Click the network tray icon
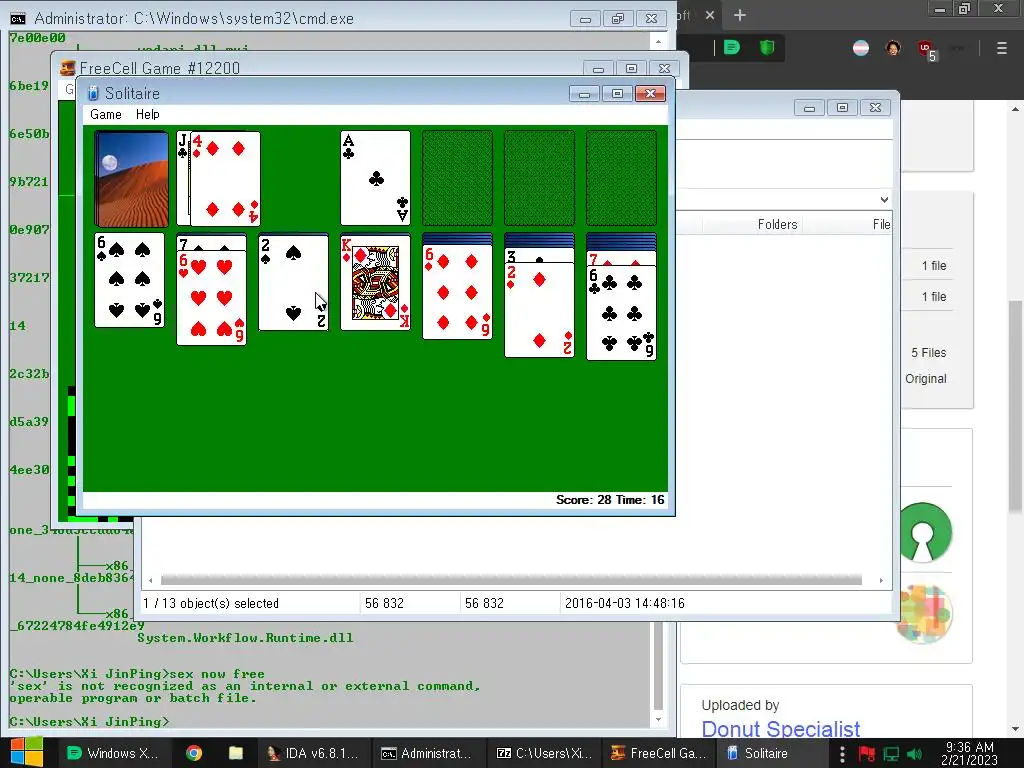 [x=891, y=754]
